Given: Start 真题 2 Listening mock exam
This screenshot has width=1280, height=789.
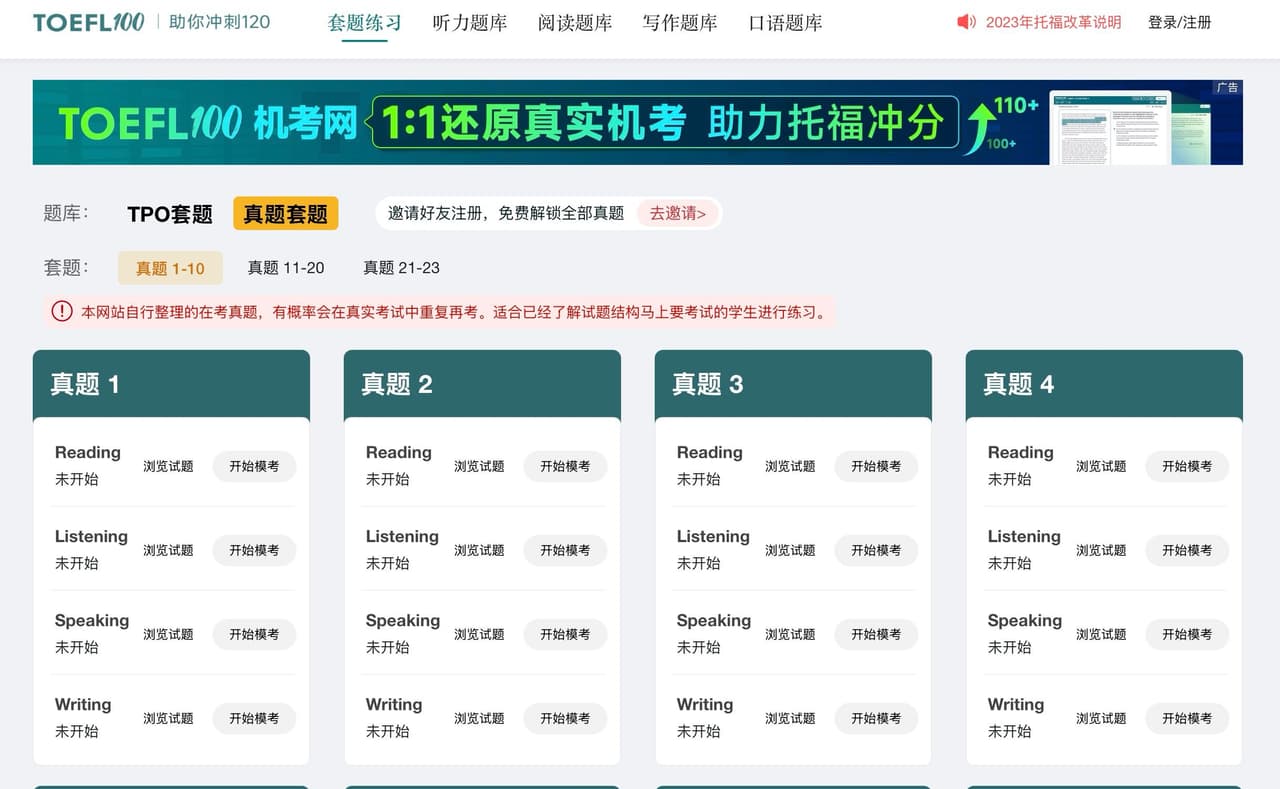Looking at the screenshot, I should 565,550.
